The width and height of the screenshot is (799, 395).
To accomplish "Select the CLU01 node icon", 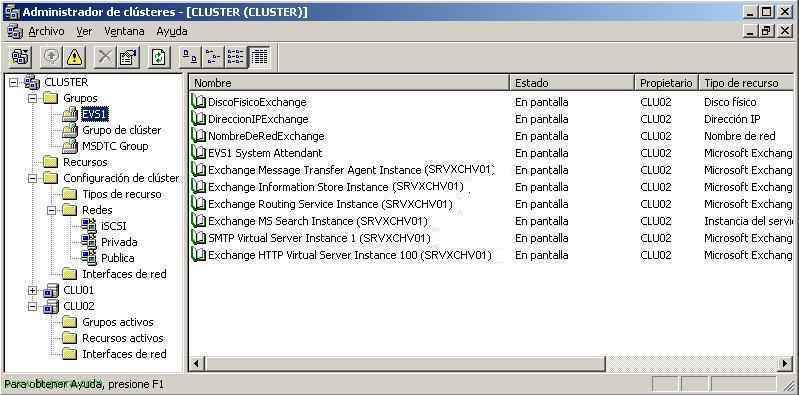I will [x=50, y=291].
